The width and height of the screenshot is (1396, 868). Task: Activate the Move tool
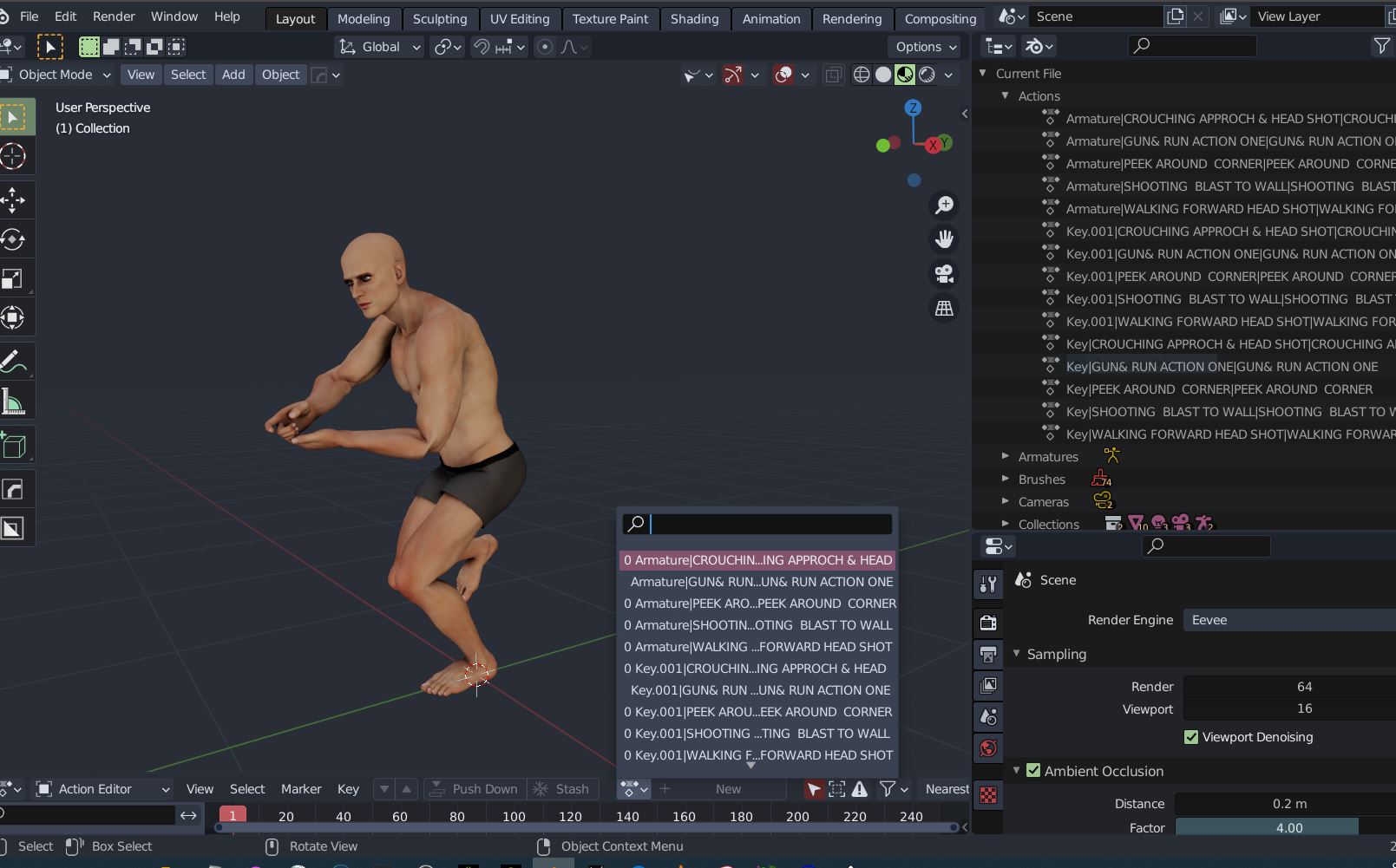click(14, 200)
